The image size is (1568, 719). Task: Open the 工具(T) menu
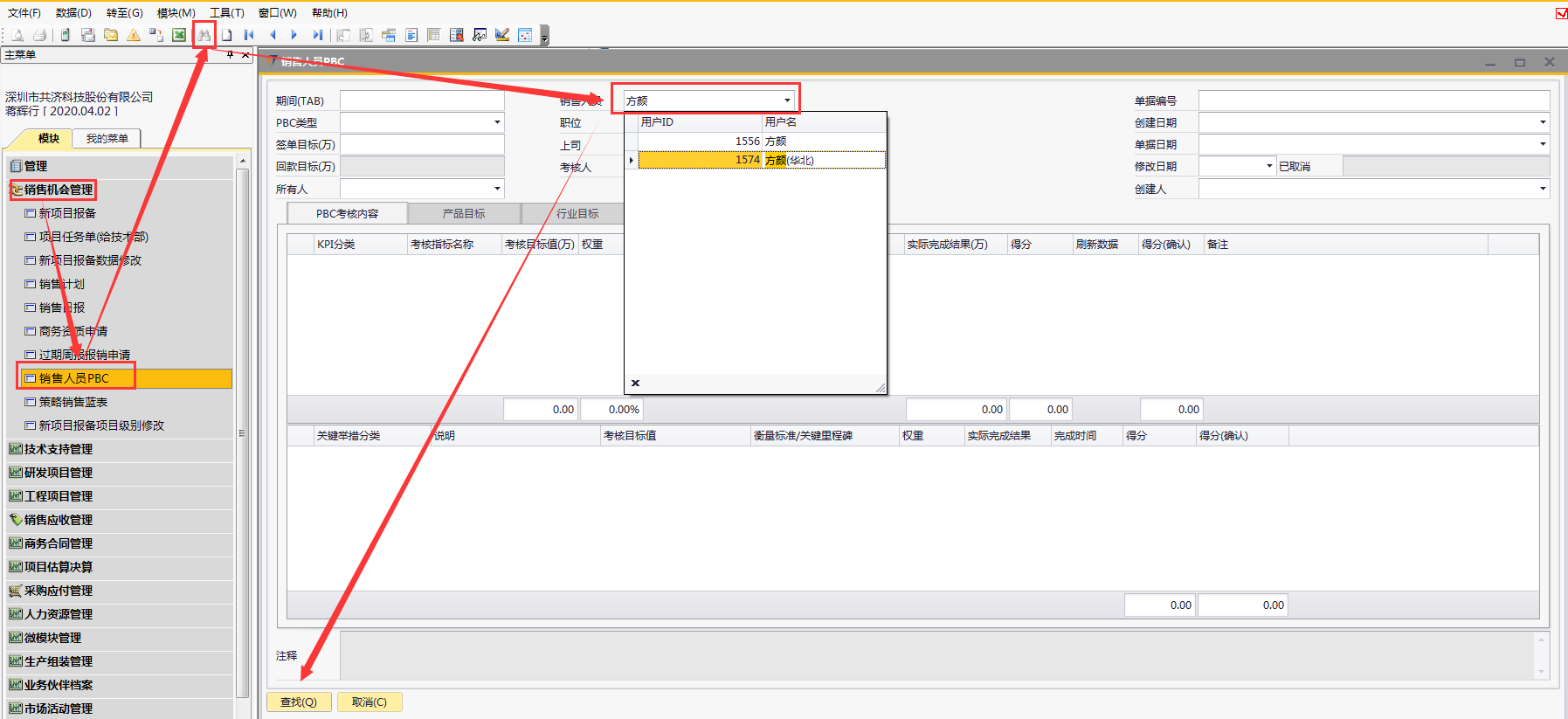pos(226,13)
